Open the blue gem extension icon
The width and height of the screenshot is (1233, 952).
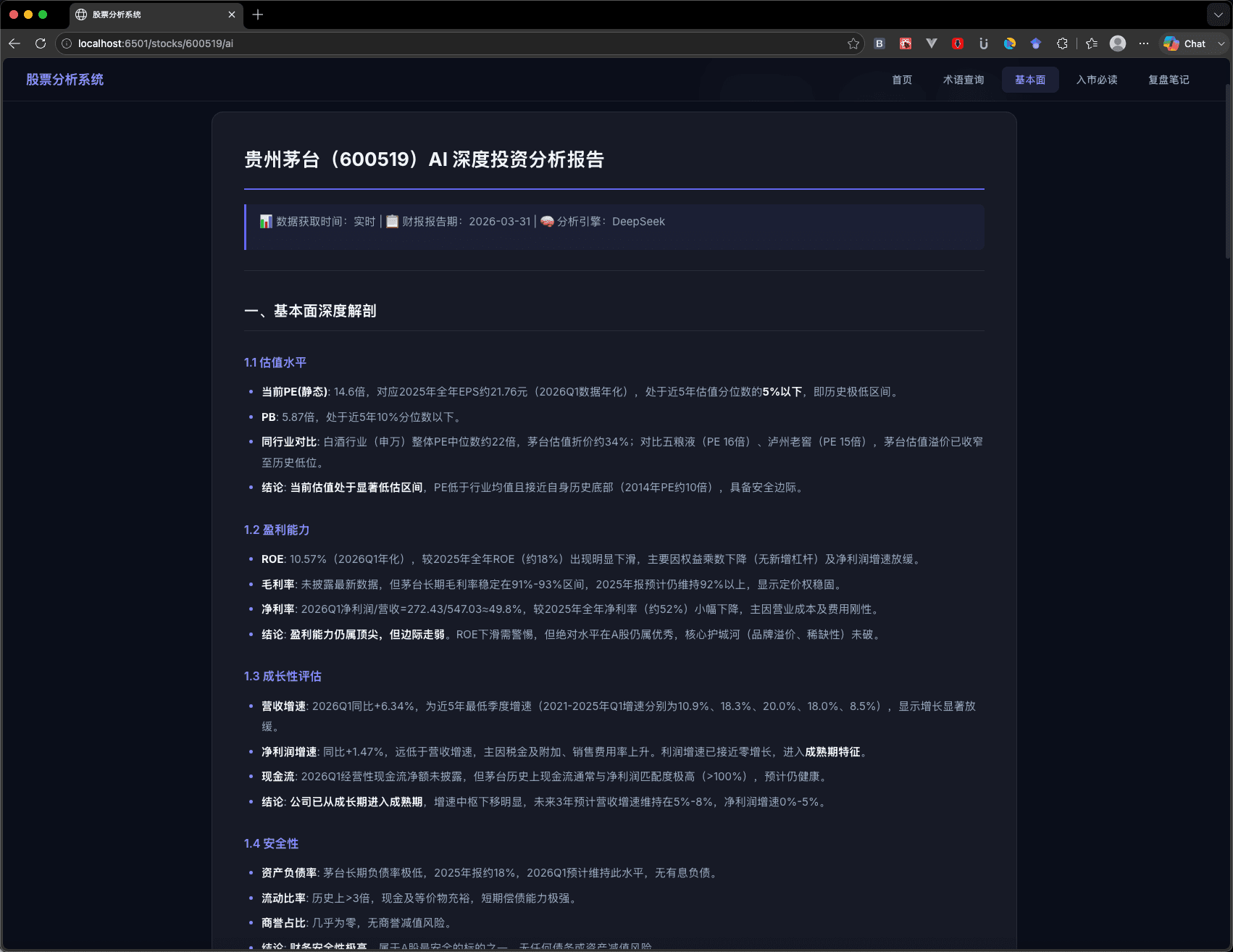click(x=1036, y=43)
